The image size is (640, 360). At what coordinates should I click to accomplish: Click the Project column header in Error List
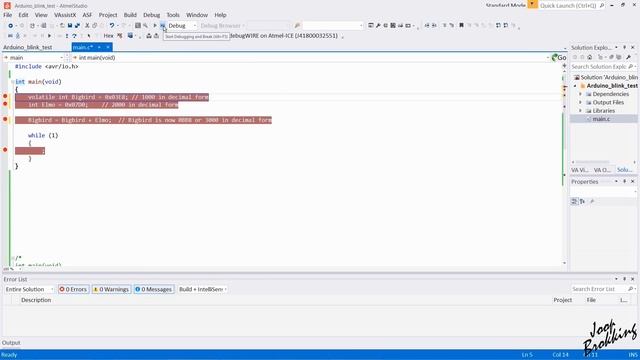562,300
